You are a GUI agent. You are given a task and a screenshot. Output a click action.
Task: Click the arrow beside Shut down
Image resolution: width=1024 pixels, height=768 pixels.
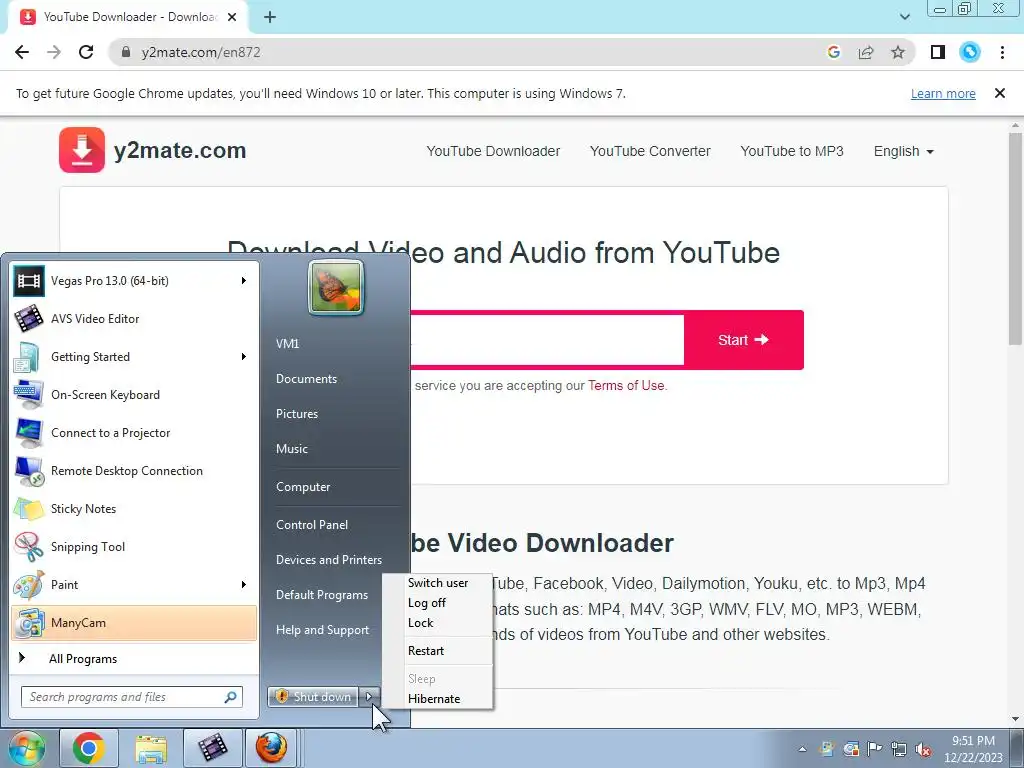point(369,697)
